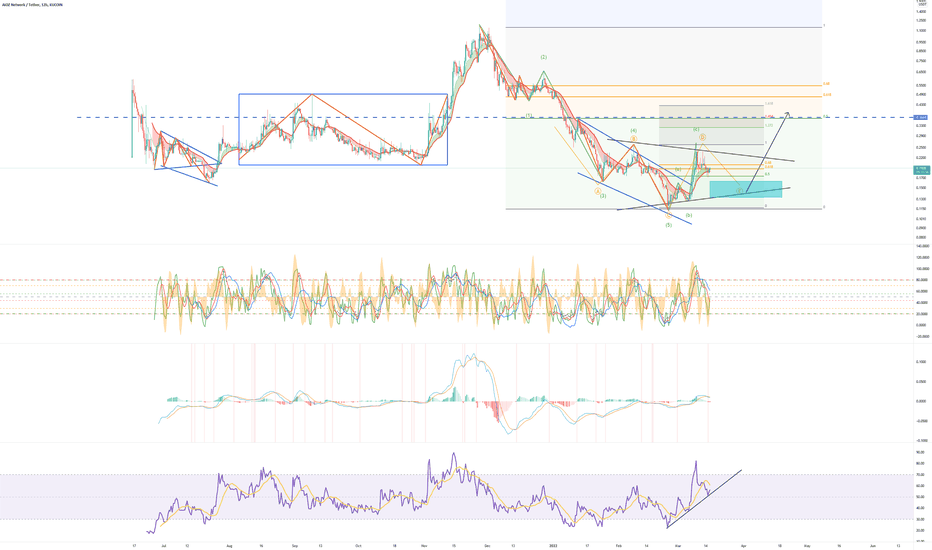Click the Sep label on time axis

[295, 545]
